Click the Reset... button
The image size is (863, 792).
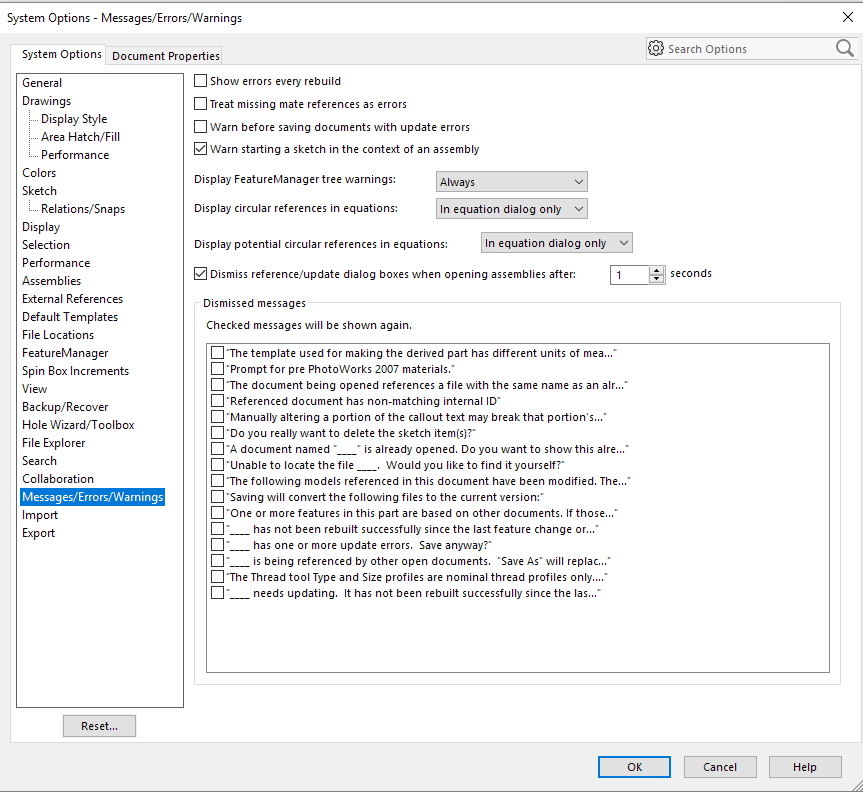click(99, 726)
